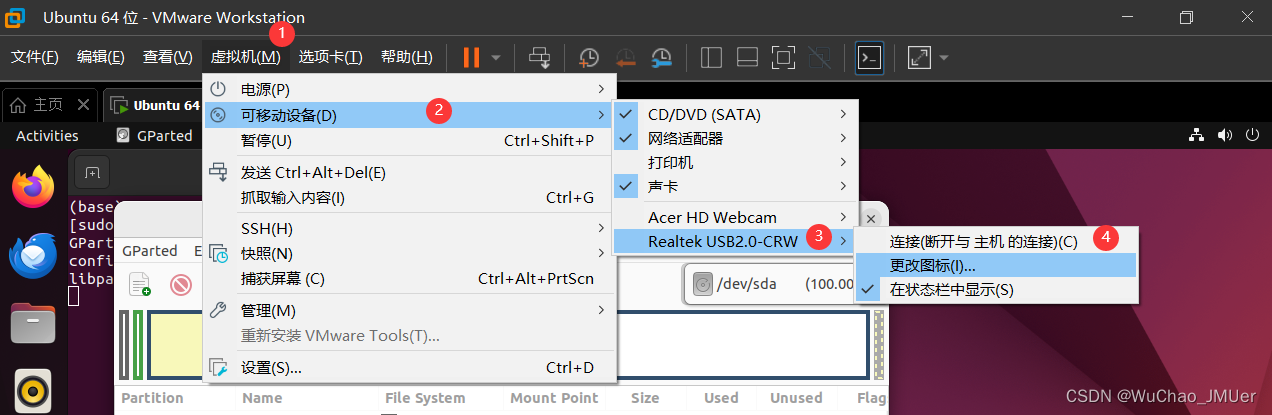Open the power options dropdown arrow beside pause

click(496, 58)
